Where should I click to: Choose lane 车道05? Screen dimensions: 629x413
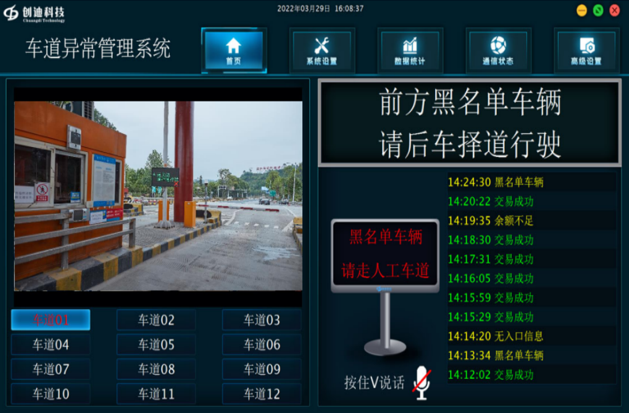pos(155,345)
